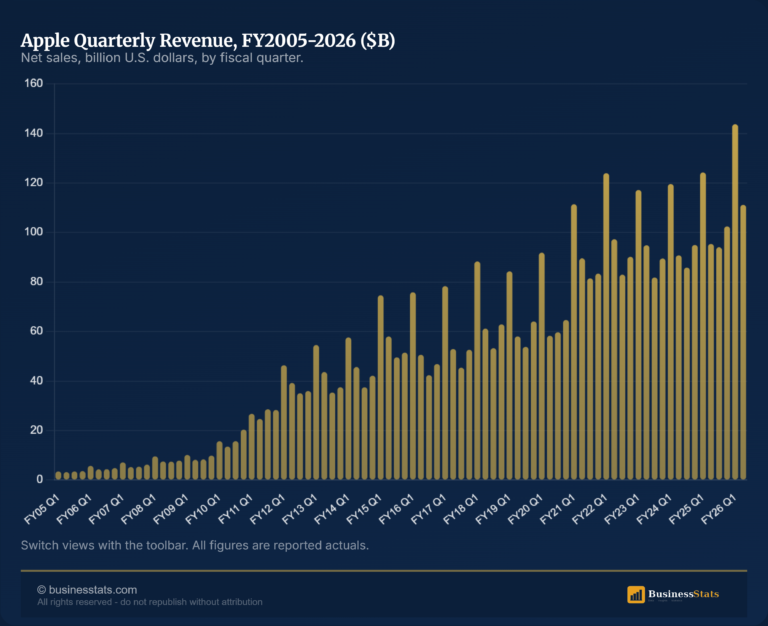Click the y-axis label 40
This screenshot has width=768, height=626.
pyautogui.click(x=37, y=381)
